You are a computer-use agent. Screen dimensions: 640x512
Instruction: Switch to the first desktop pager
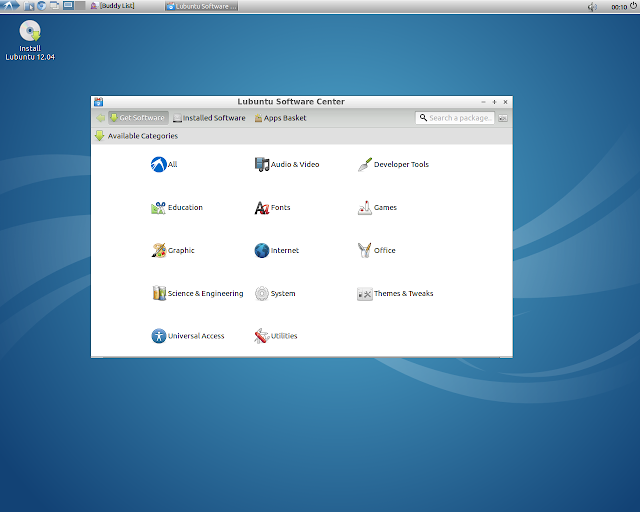[x=69, y=6]
